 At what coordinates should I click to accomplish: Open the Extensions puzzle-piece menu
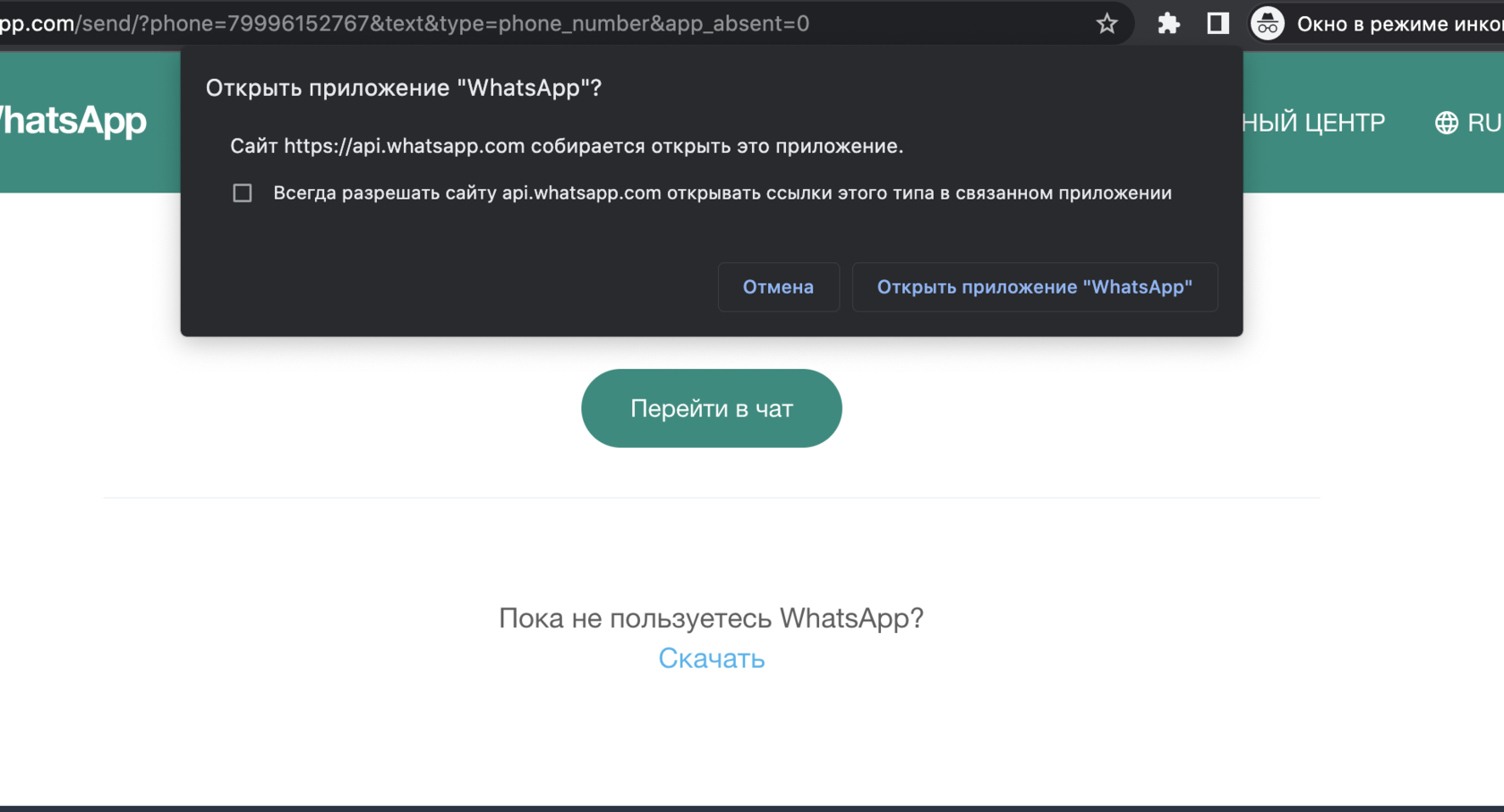point(1168,24)
